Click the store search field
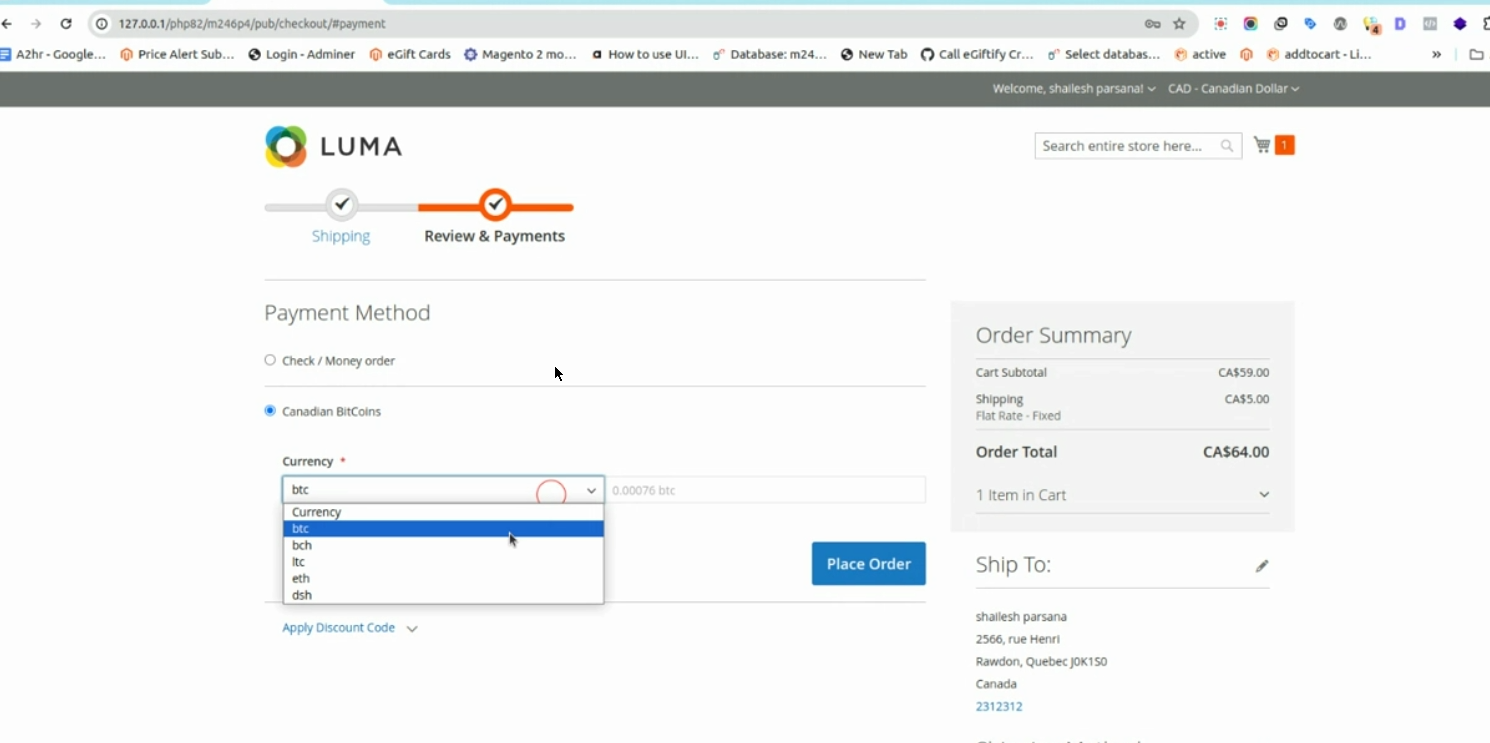The height and width of the screenshot is (743, 1490). 1125,146
